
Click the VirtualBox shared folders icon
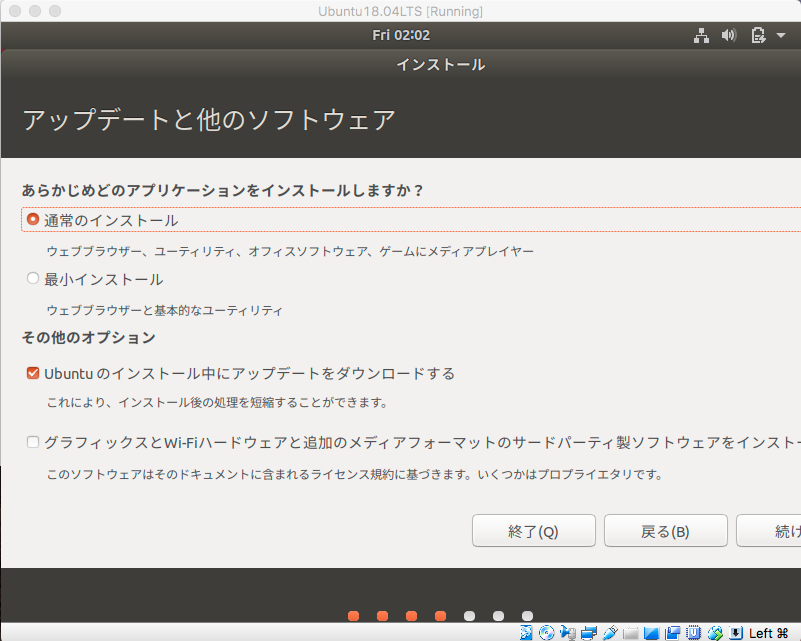coord(631,634)
